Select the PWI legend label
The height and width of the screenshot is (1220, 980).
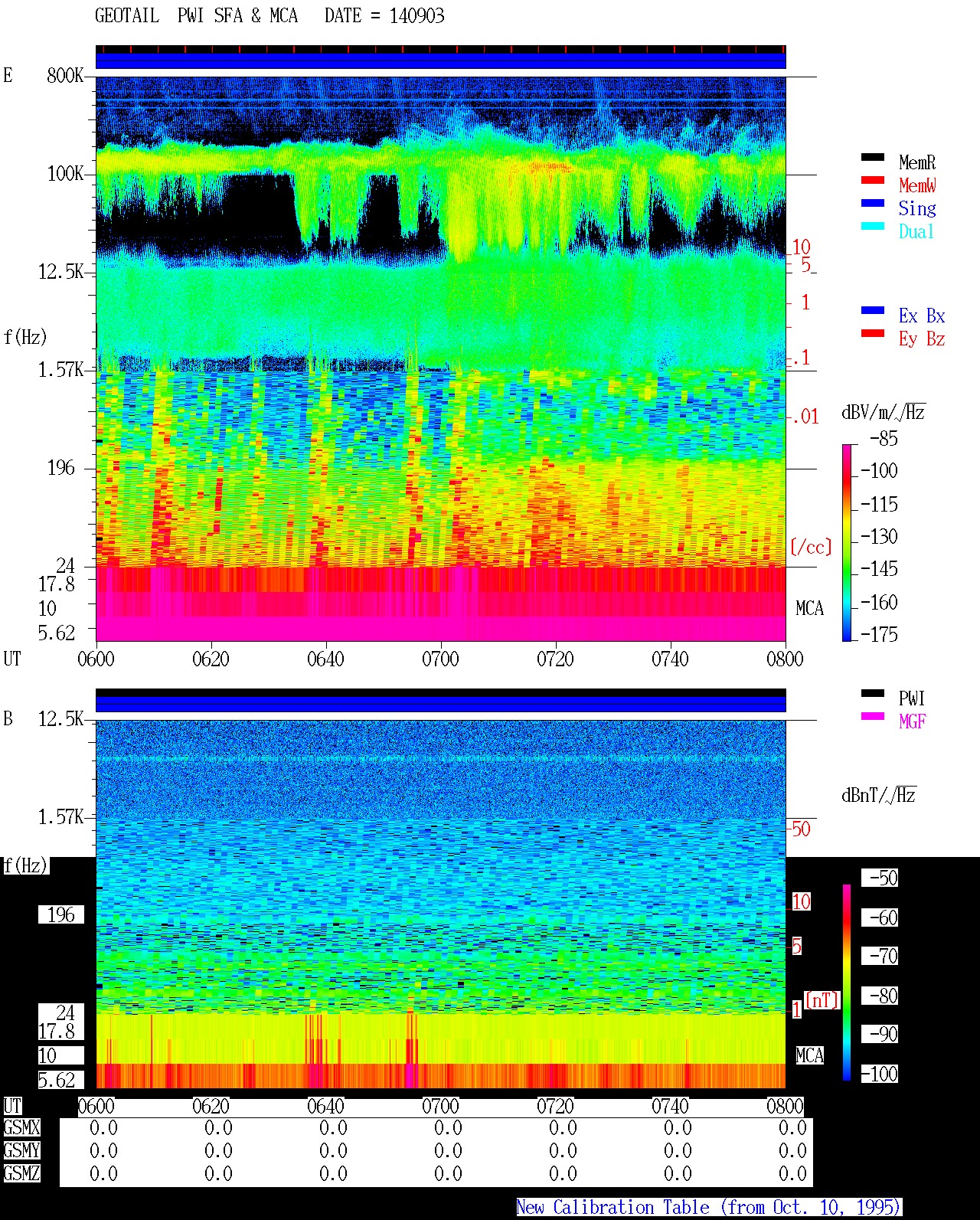point(912,698)
